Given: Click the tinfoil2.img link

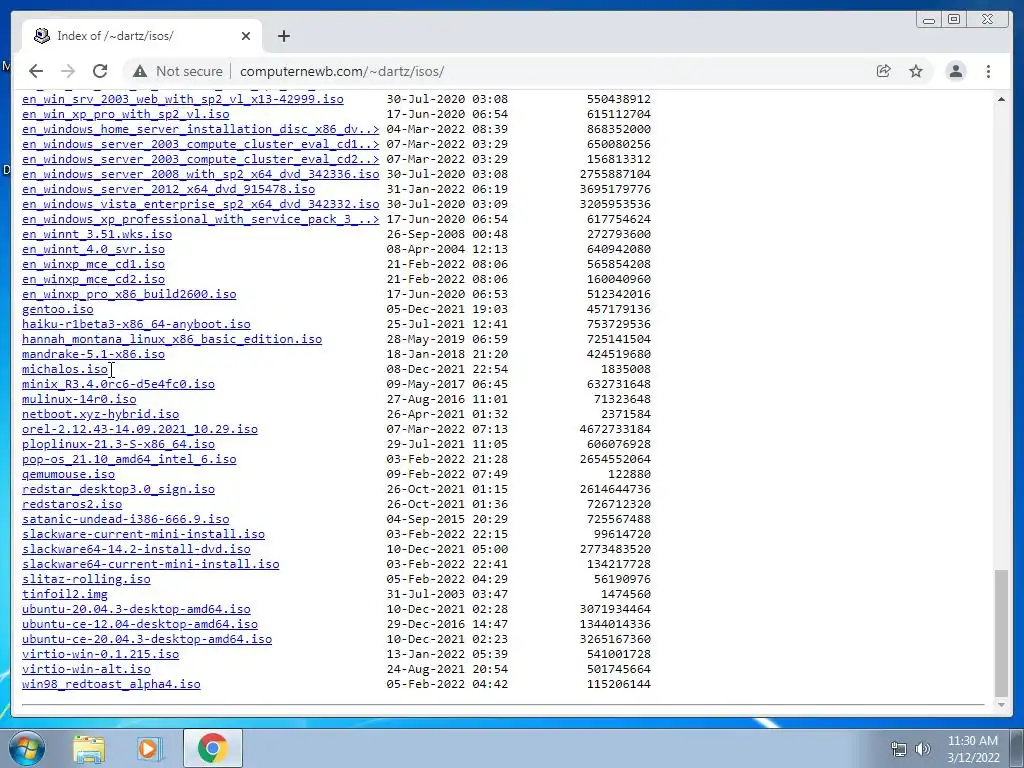Looking at the screenshot, I should [65, 594].
